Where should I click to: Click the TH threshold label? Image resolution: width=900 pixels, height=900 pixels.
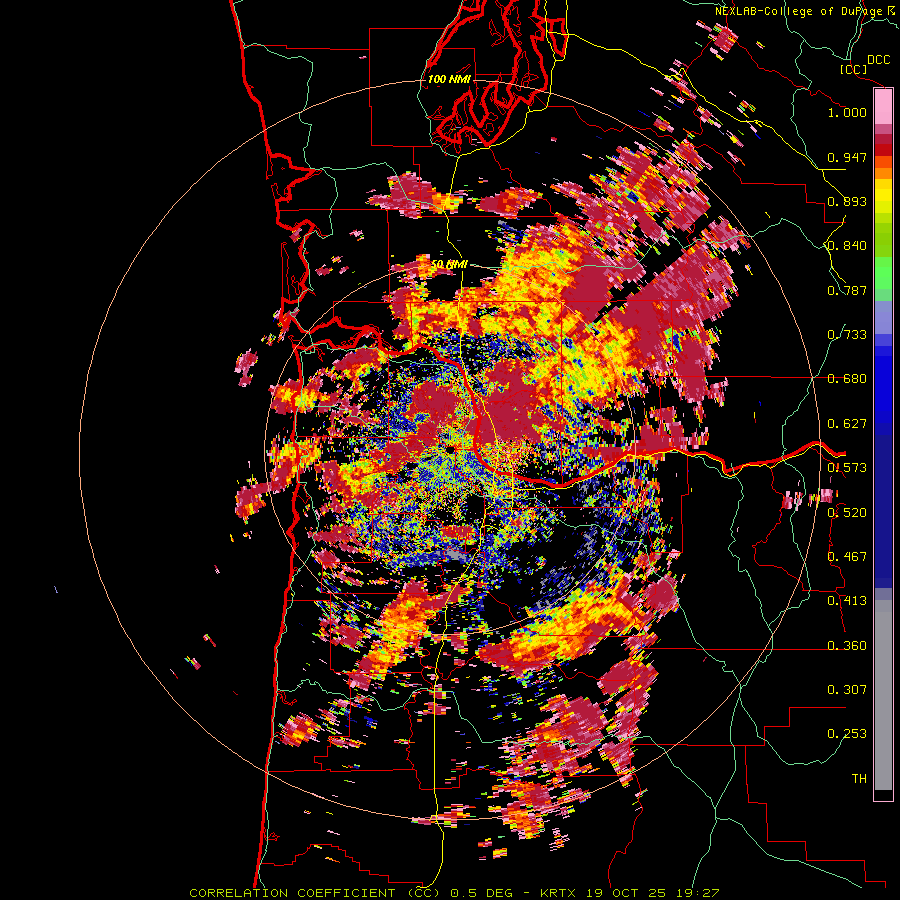859,779
